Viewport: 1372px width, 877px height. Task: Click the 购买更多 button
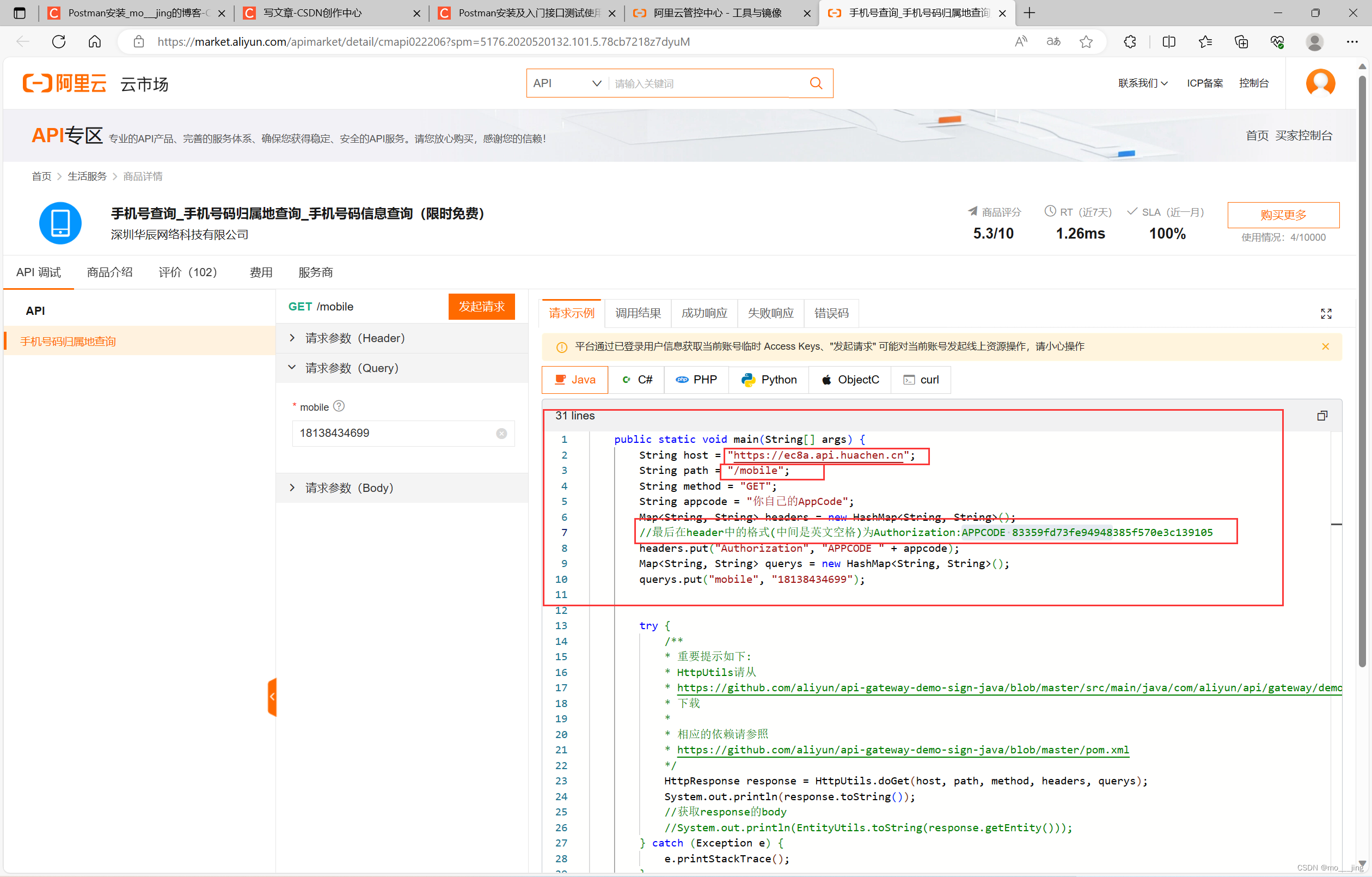[x=1283, y=215]
